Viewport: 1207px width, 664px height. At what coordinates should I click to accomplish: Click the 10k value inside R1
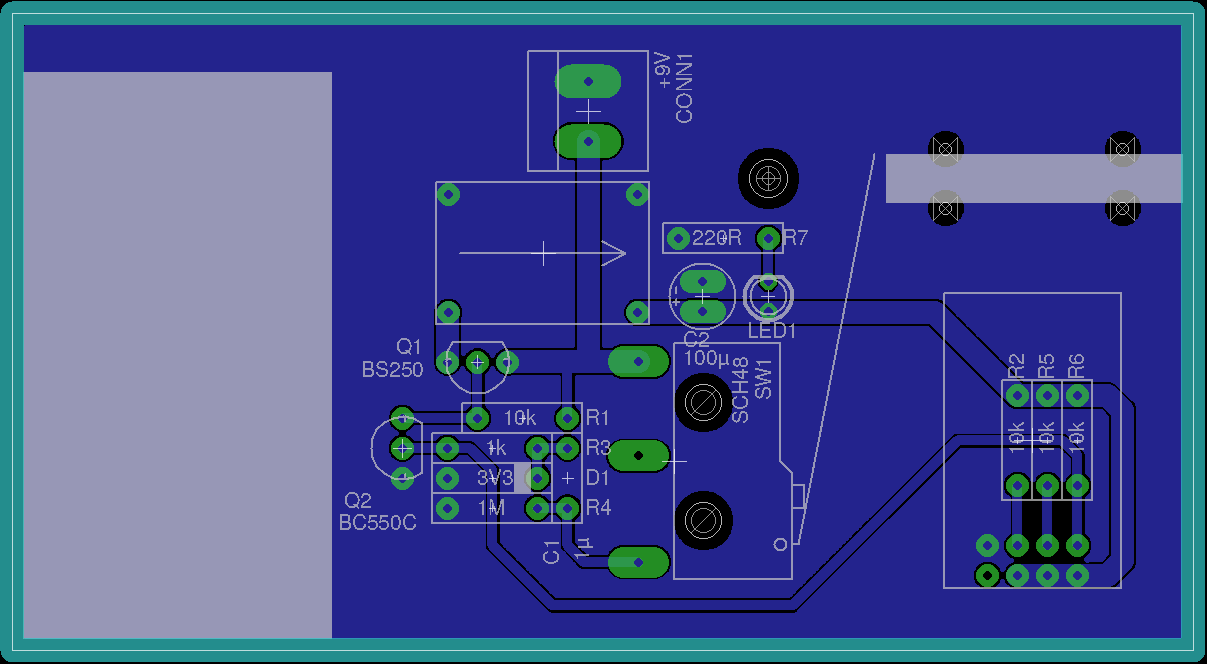521,417
